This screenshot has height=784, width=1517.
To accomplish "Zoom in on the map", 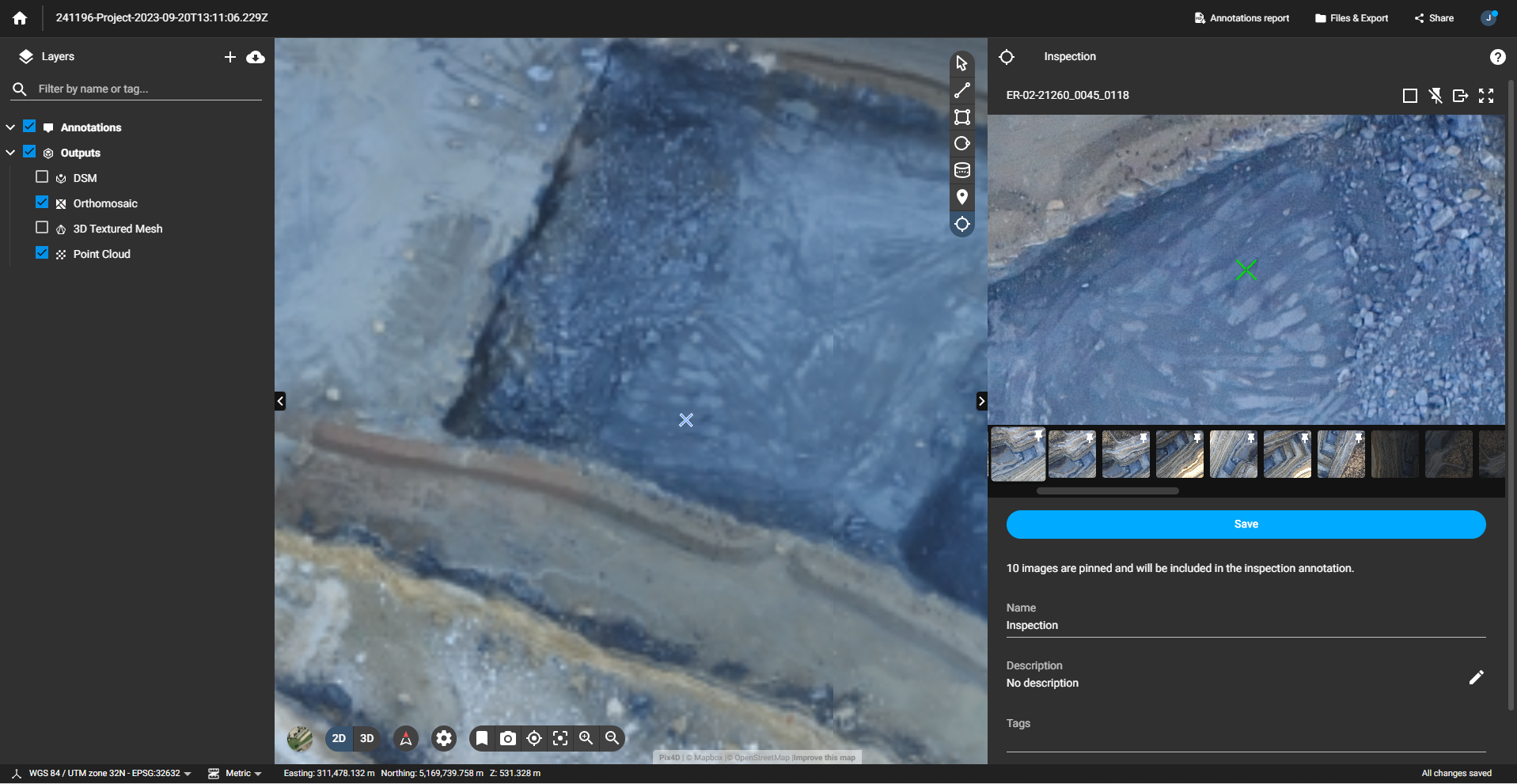I will [x=586, y=737].
